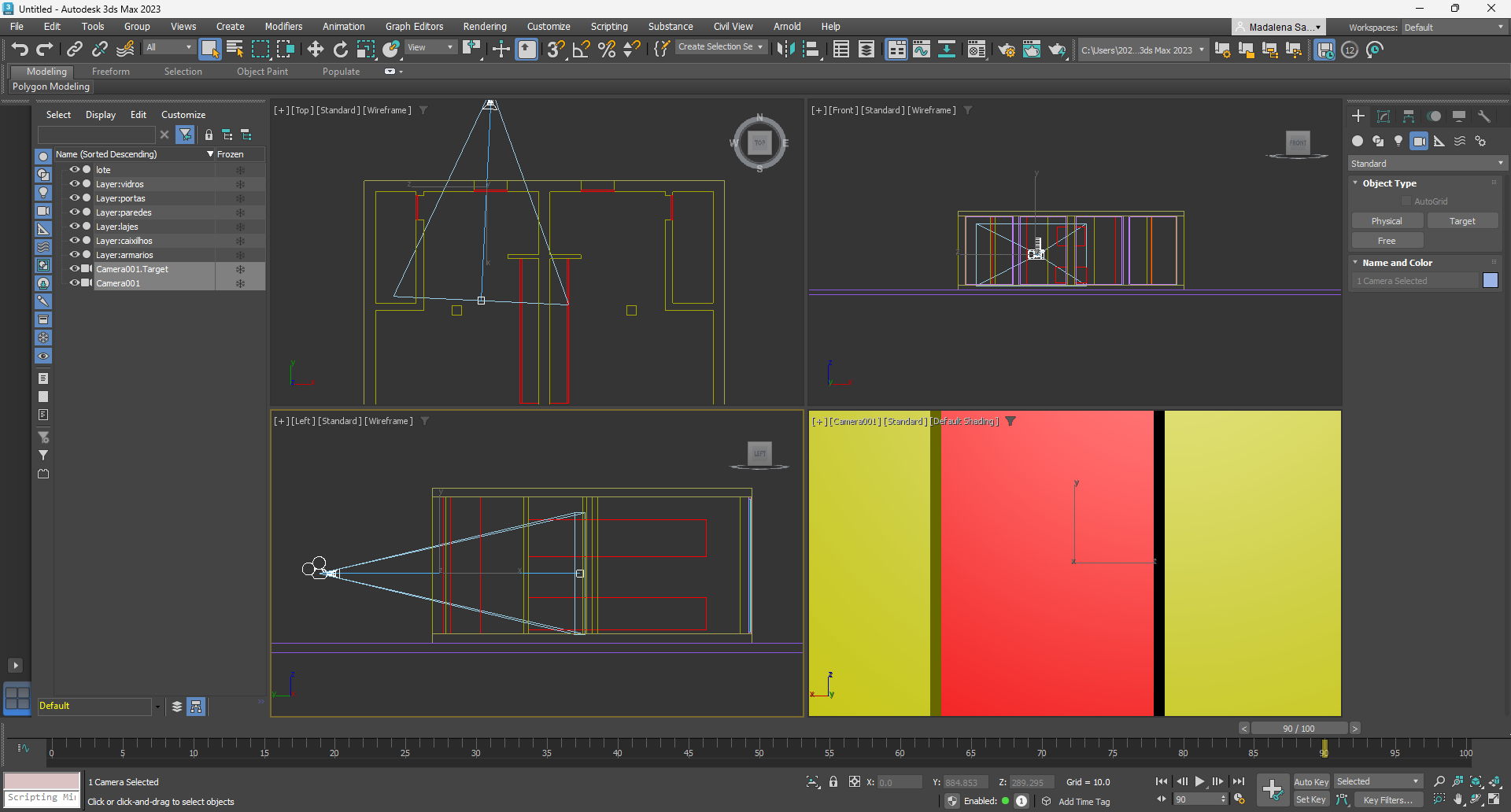This screenshot has height=812, width=1511.
Task: Click the Play Animation button
Action: (x=1199, y=781)
